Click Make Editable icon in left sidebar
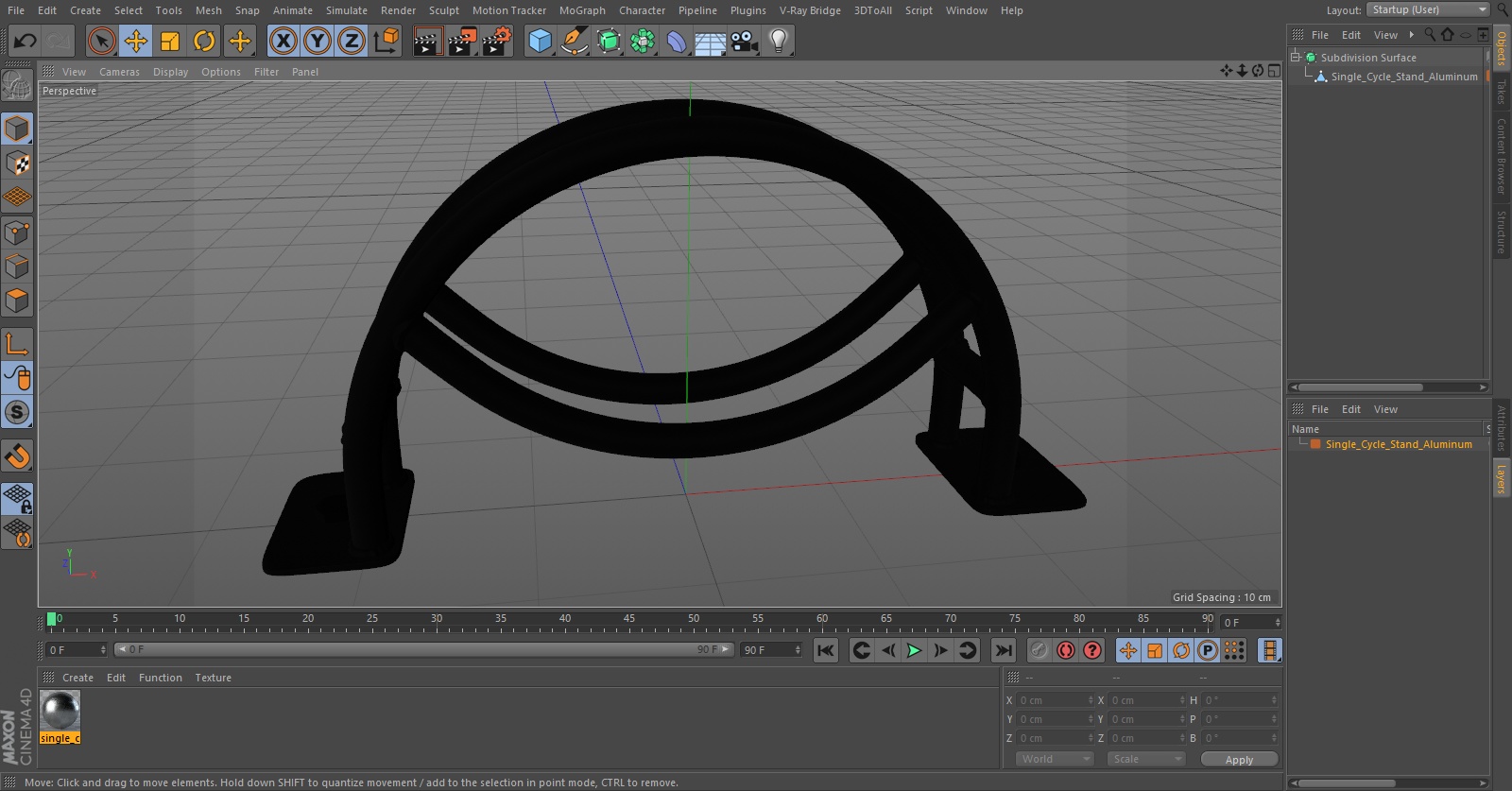This screenshot has width=1512, height=791. click(17, 85)
